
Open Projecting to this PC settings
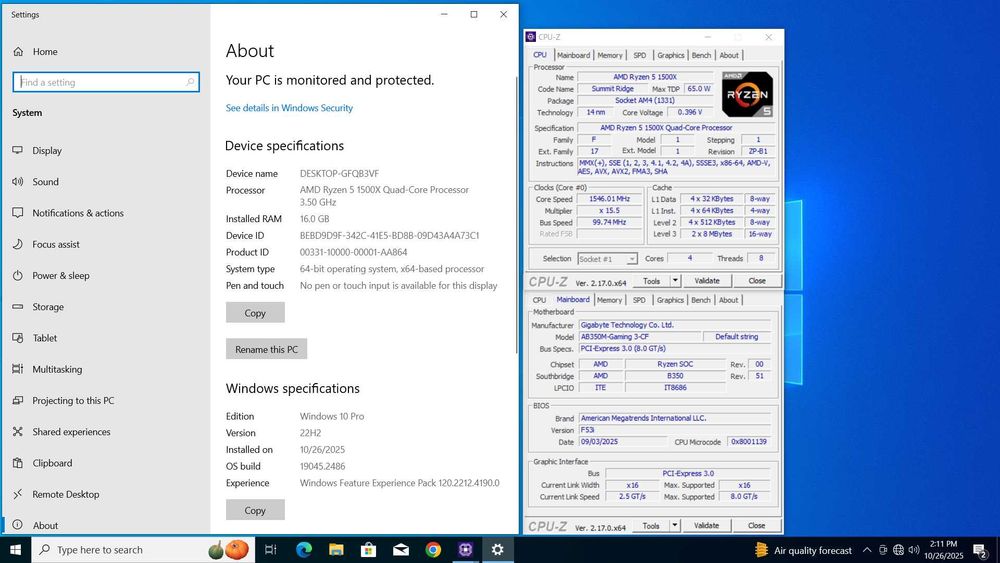tap(73, 400)
